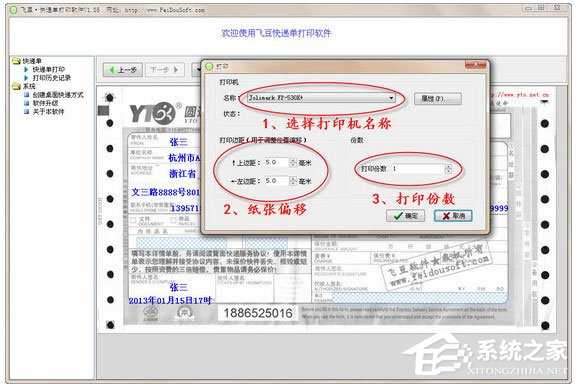
Task: Tick the 文件 checkbox on the waybill
Action: point(134,220)
